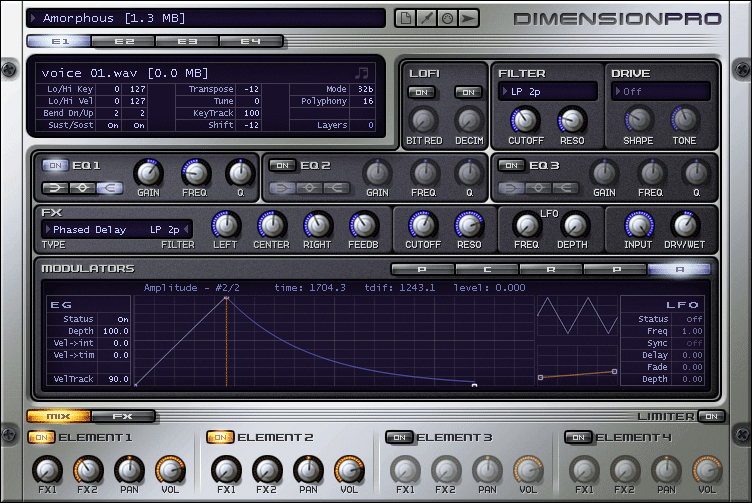Open options with the screwdriver icon
The width and height of the screenshot is (752, 503).
426,18
